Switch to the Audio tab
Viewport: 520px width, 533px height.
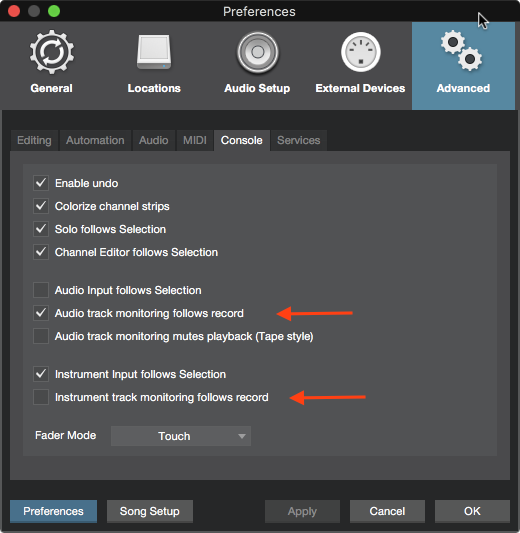[x=154, y=140]
